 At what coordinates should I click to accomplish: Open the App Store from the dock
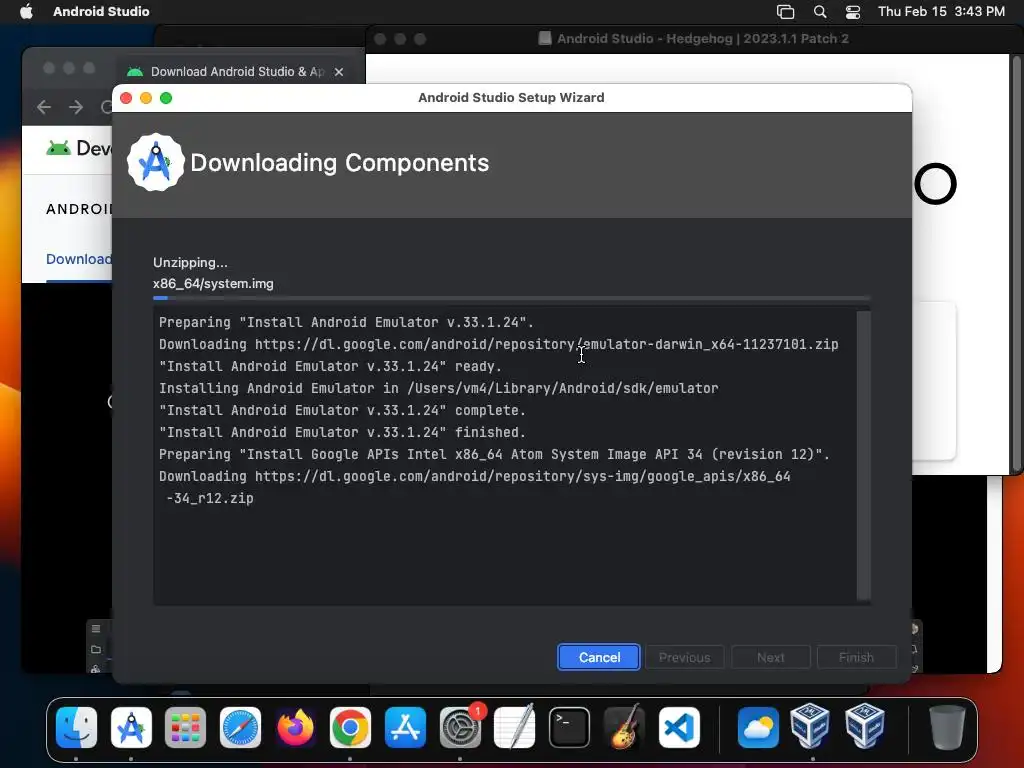[405, 727]
